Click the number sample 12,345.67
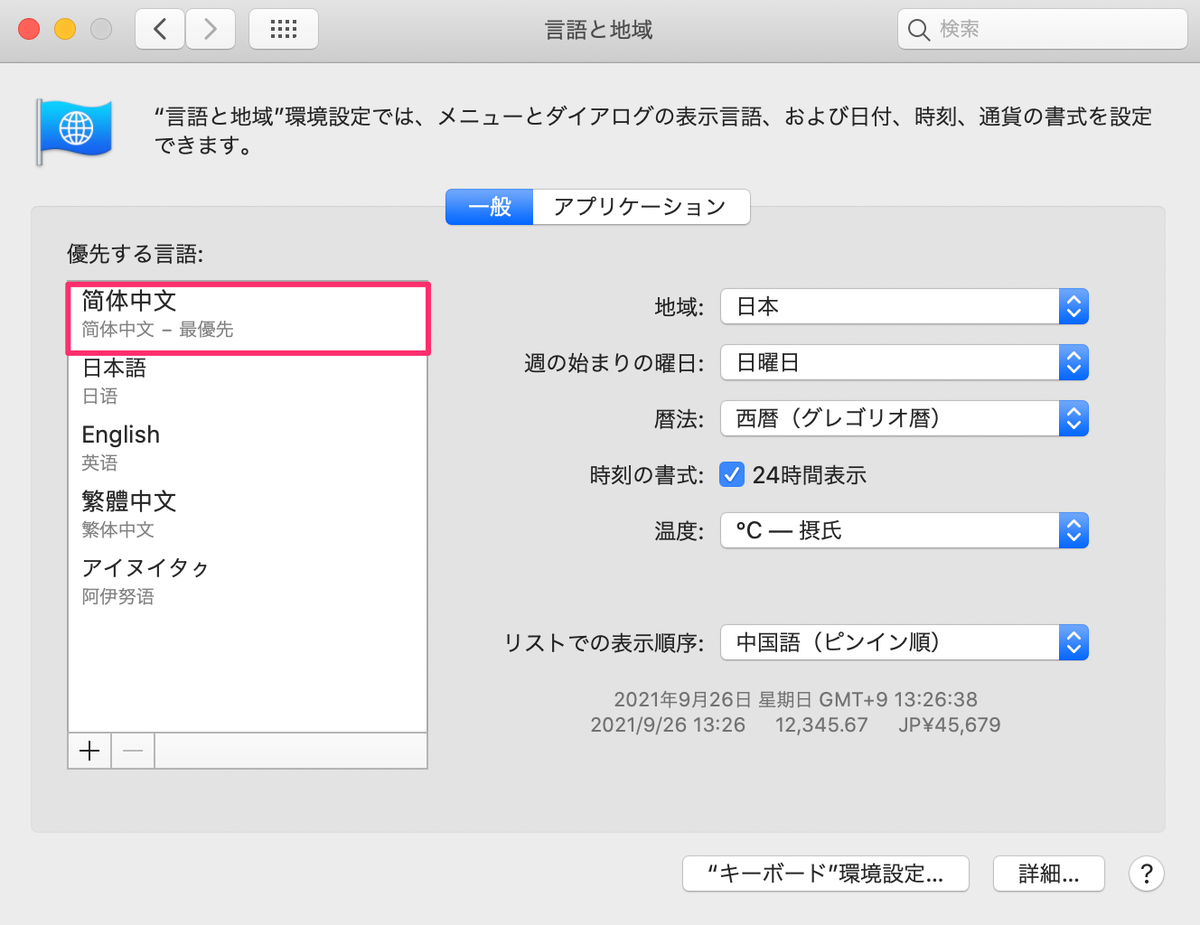Image resolution: width=1200 pixels, height=925 pixels. (x=821, y=725)
